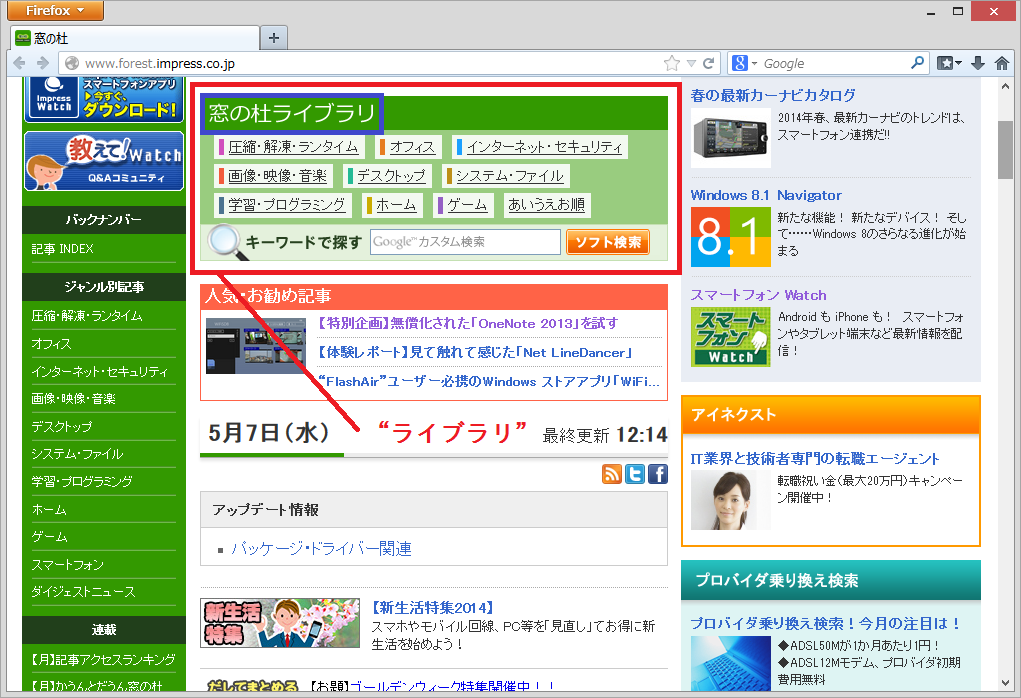The image size is (1021, 698).
Task: Open the Downloads arrow icon
Action: coord(978,62)
